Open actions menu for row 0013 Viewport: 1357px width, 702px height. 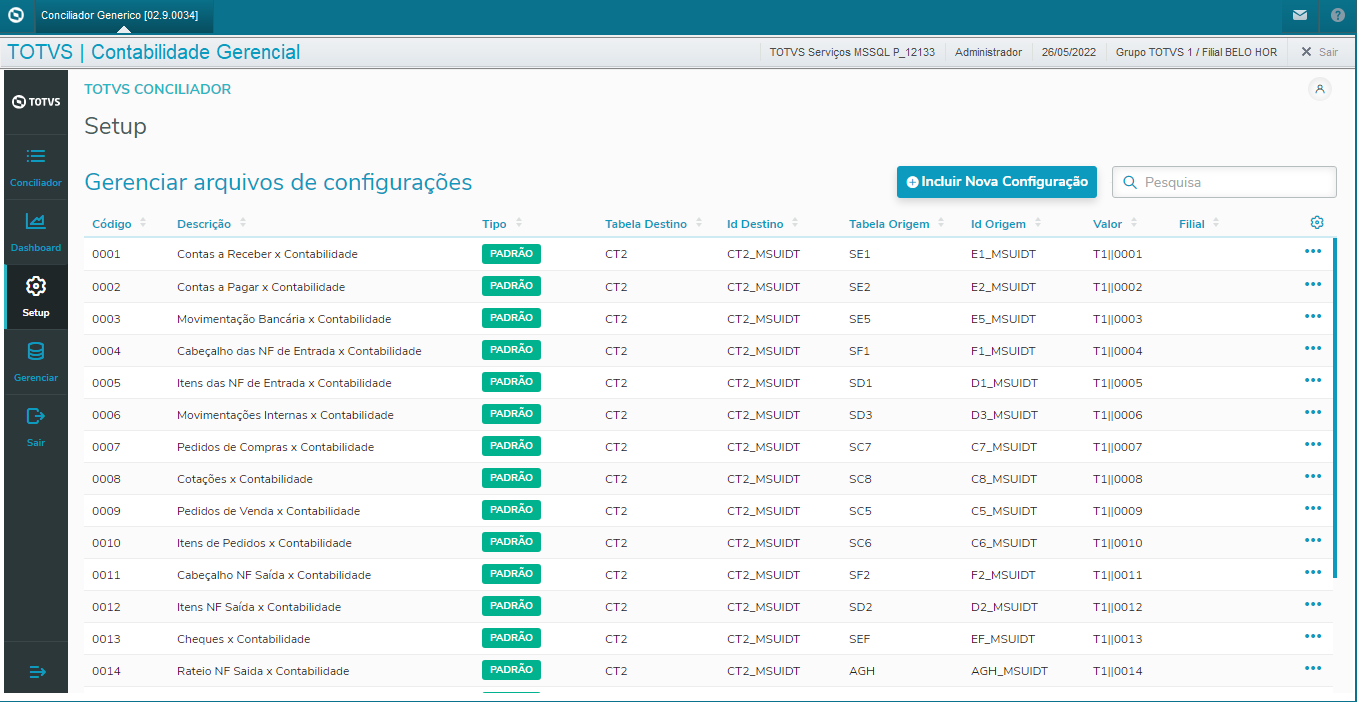click(1313, 636)
